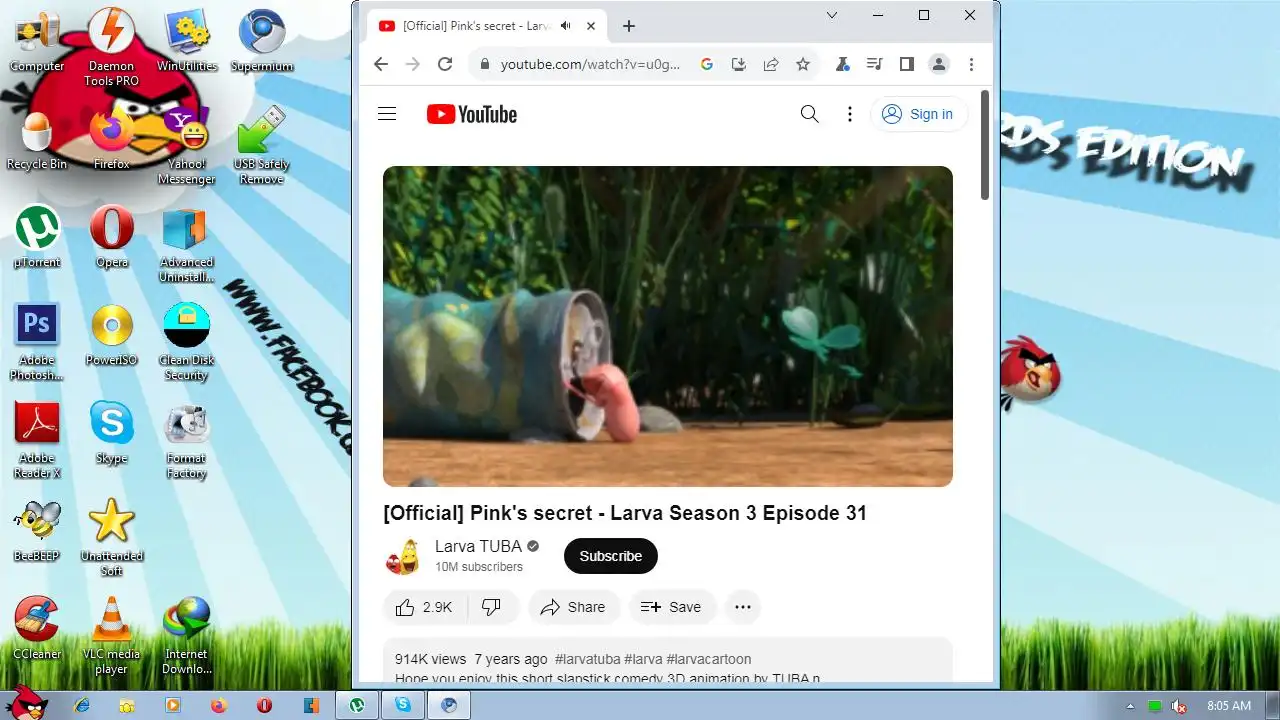Click the #larvacartoon hashtag
The image size is (1280, 720).
709,659
